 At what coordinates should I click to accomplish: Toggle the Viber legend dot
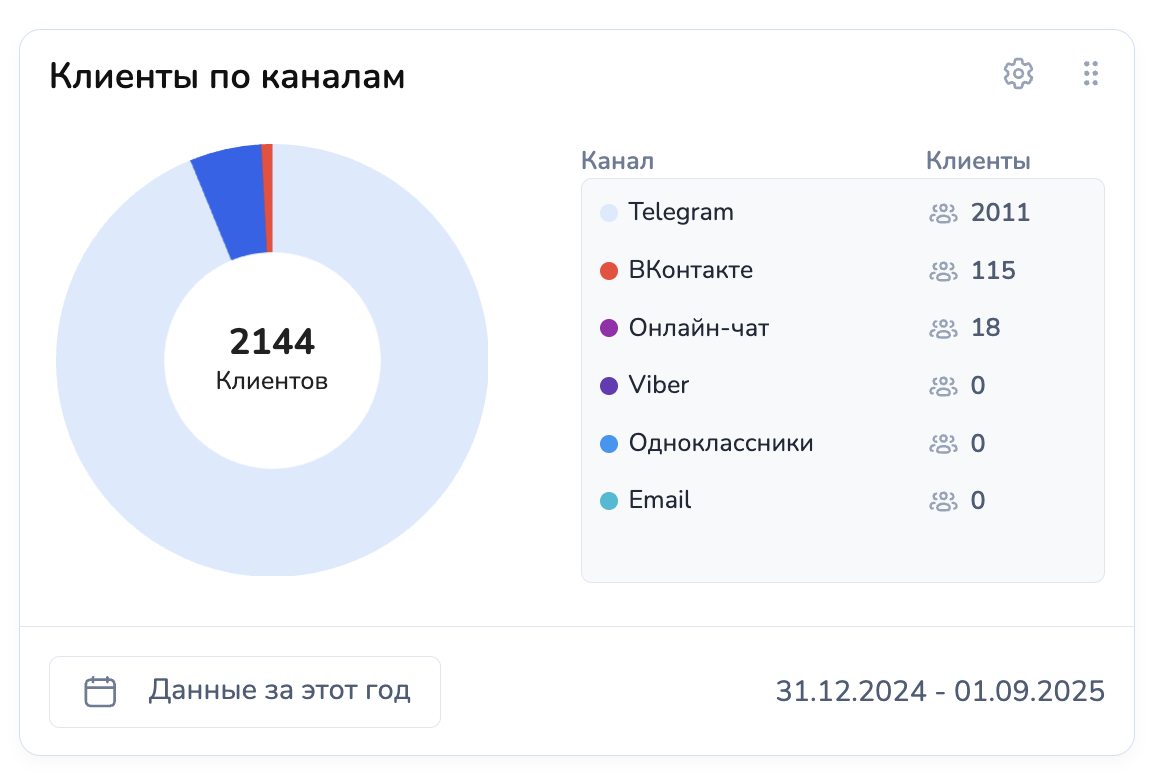[609, 386]
